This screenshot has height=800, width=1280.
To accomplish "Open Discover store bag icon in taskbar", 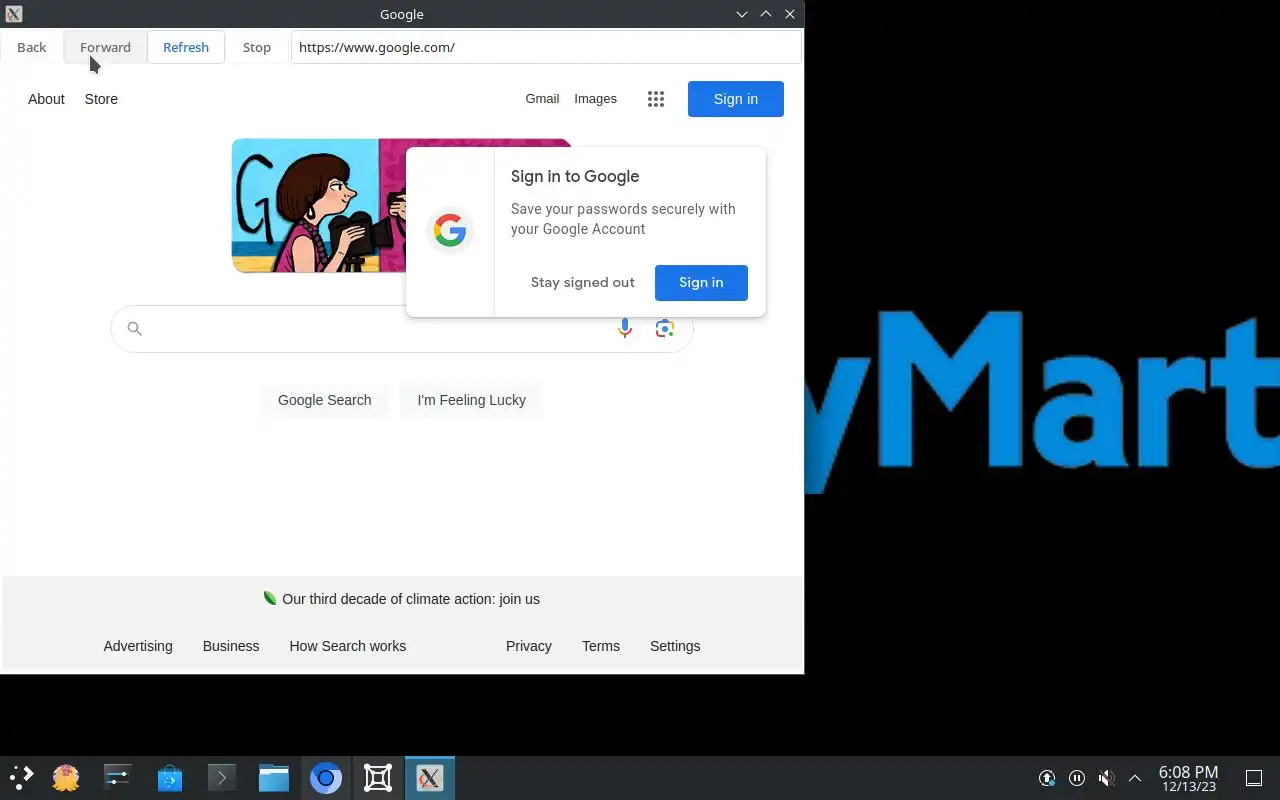I will click(x=170, y=778).
